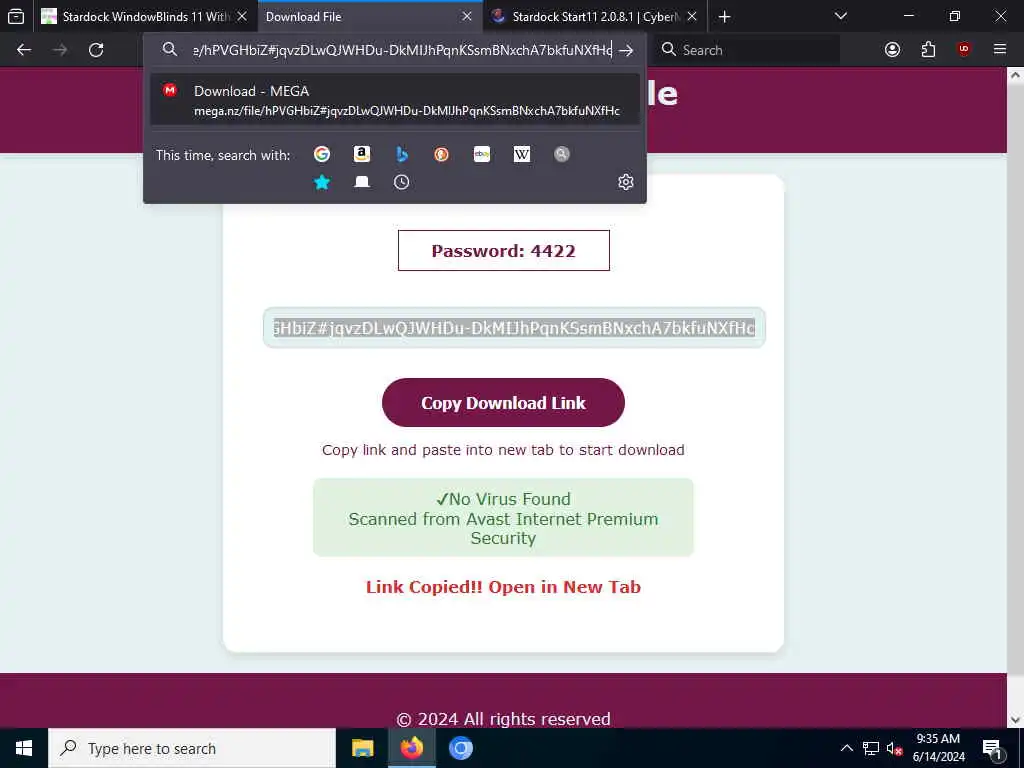
Task: Click the page scrollbar up arrow
Action: click(1015, 75)
